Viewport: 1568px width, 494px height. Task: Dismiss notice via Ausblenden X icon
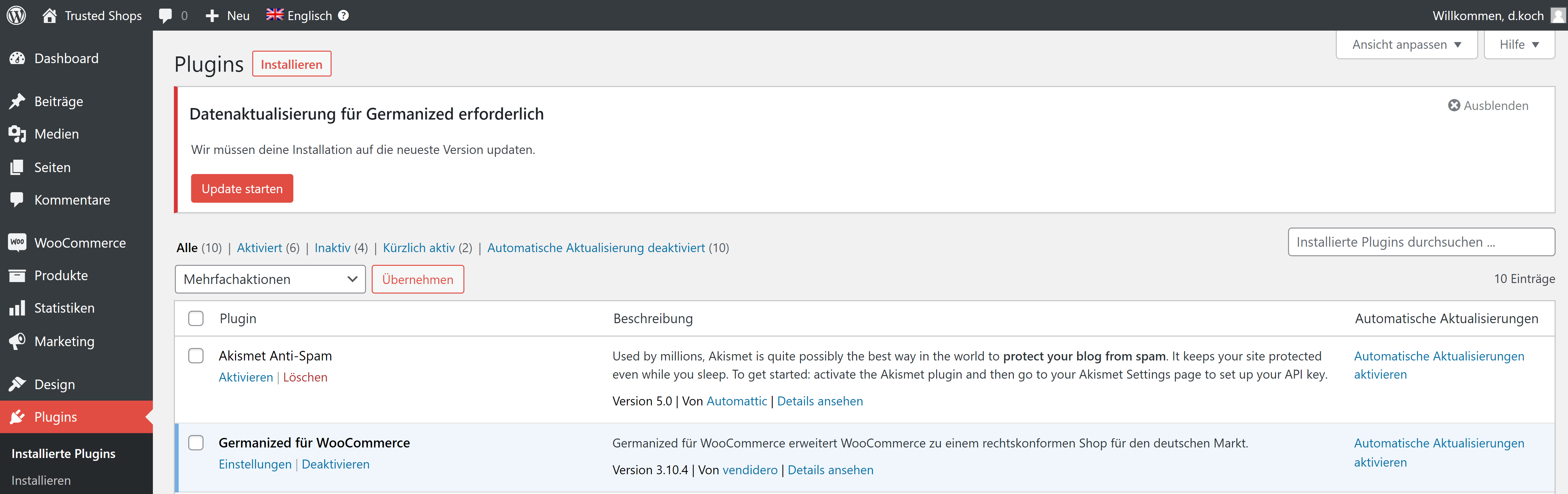coord(1454,105)
